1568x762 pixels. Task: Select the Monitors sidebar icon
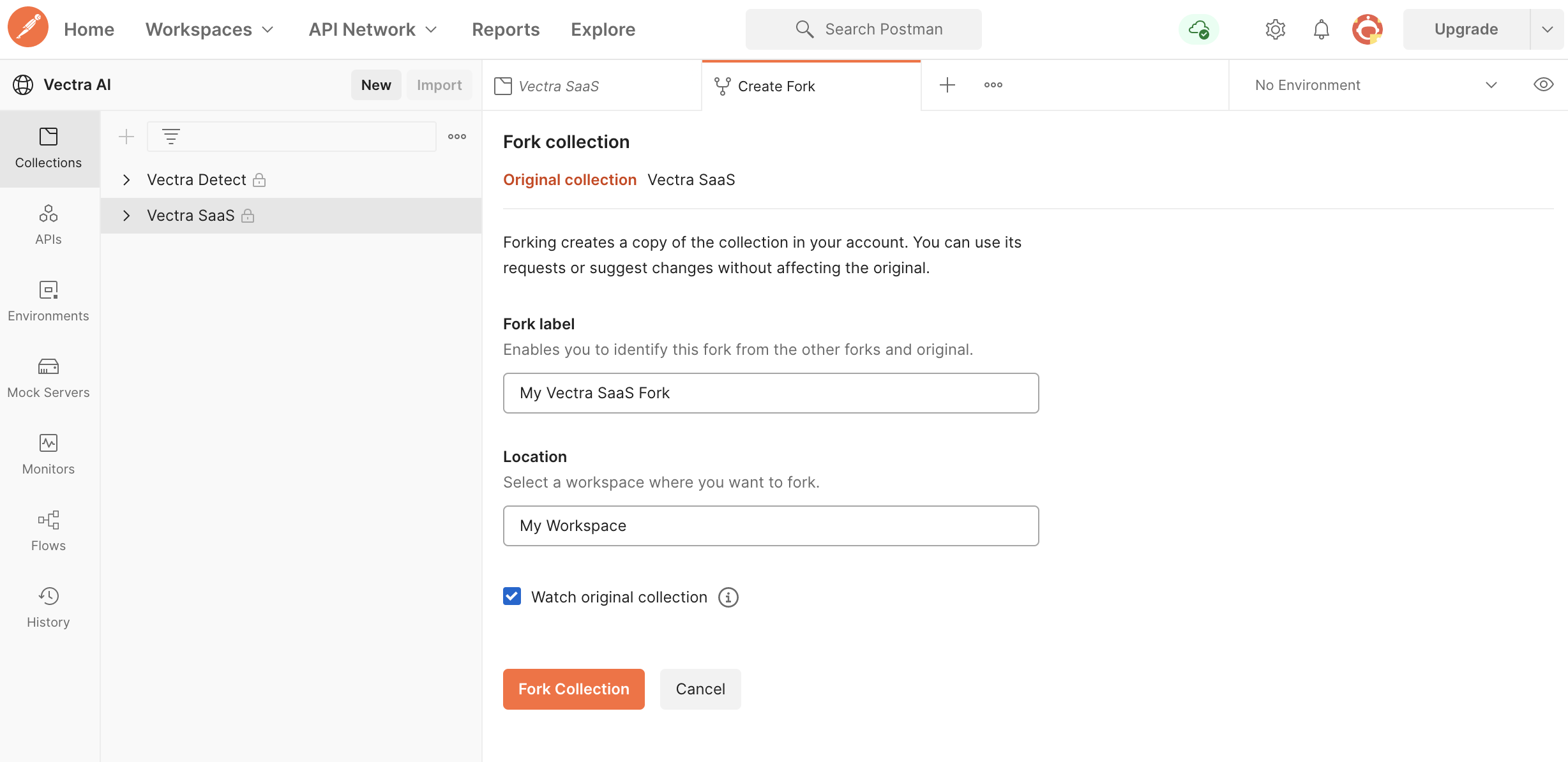tap(48, 454)
